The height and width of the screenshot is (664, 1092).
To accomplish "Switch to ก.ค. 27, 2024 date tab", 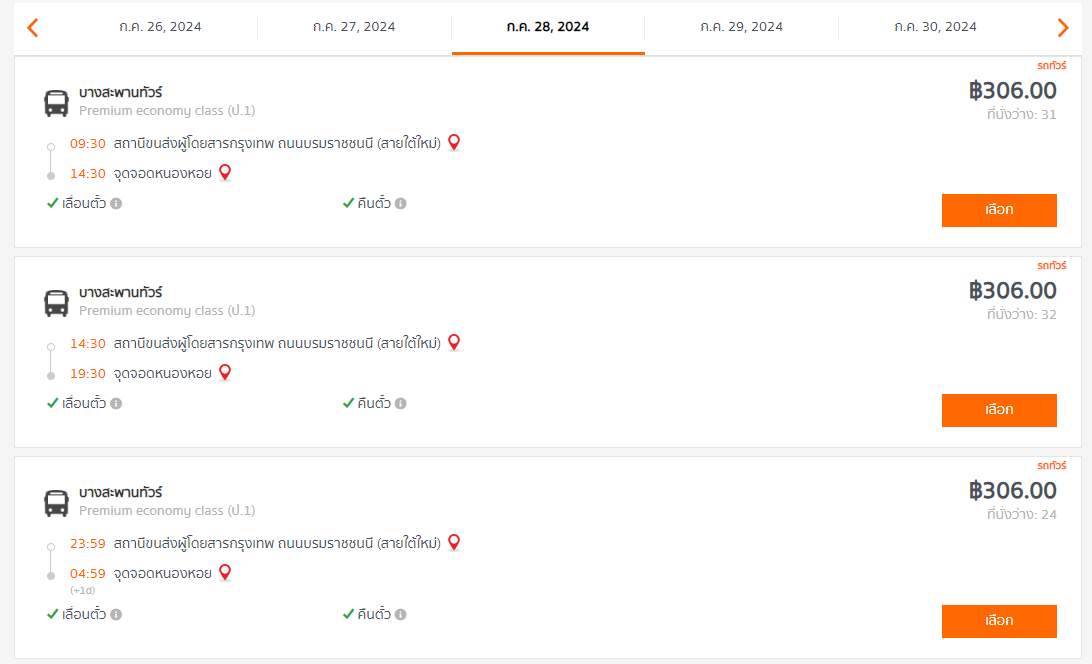I will click(354, 27).
